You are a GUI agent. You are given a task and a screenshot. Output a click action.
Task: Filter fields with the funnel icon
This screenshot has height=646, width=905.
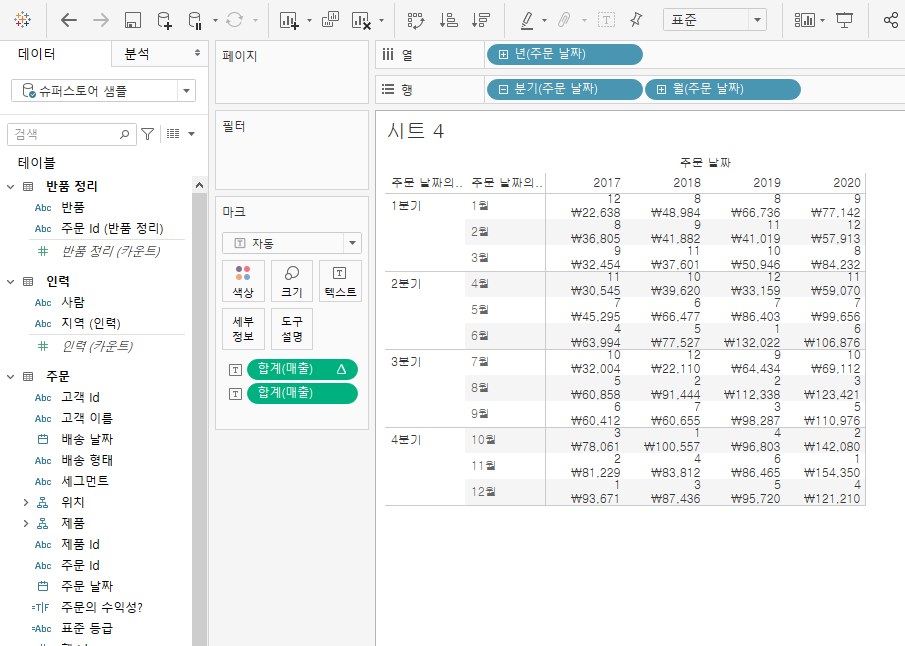(148, 134)
